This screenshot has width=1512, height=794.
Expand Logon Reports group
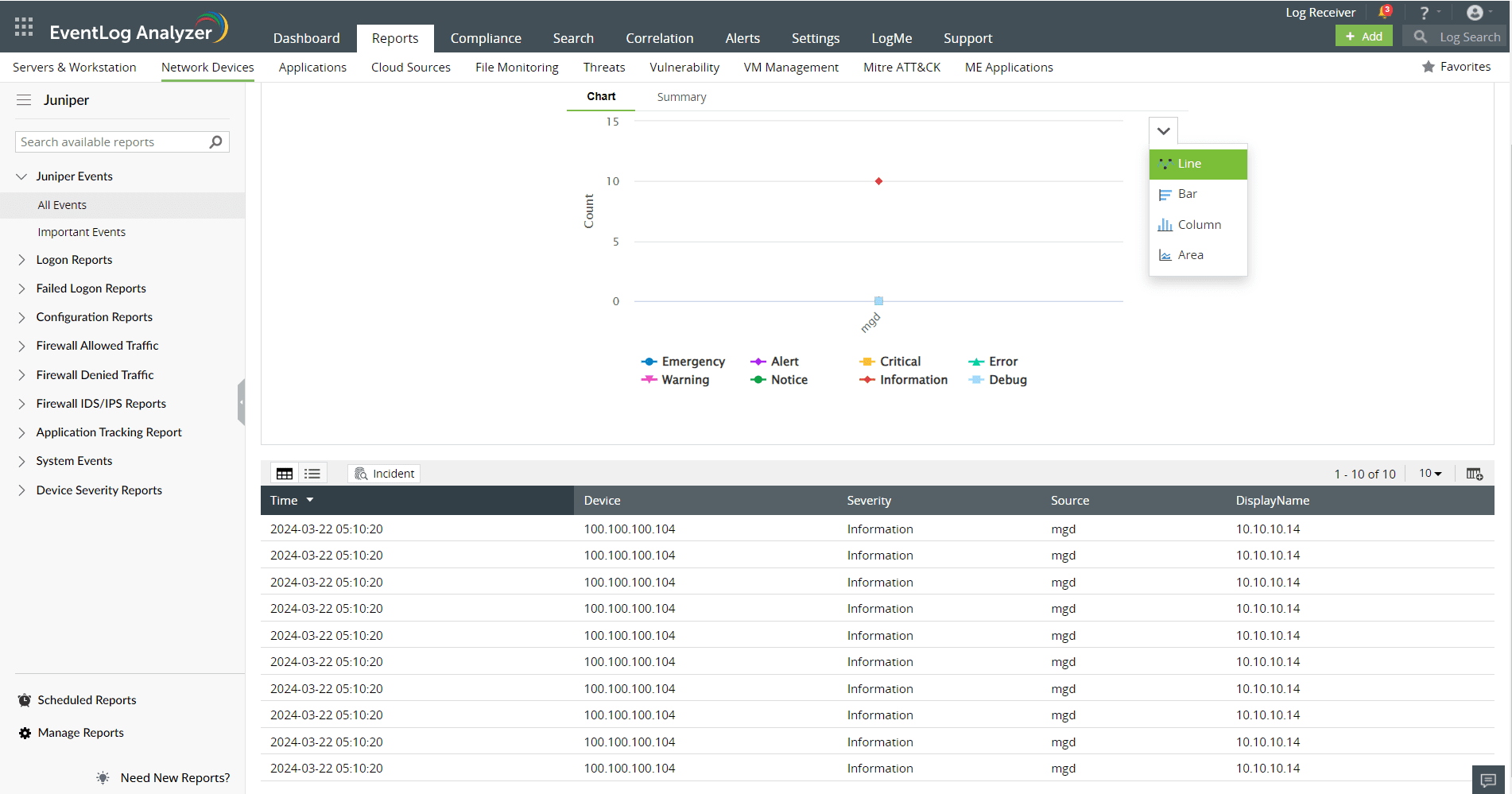(21, 260)
